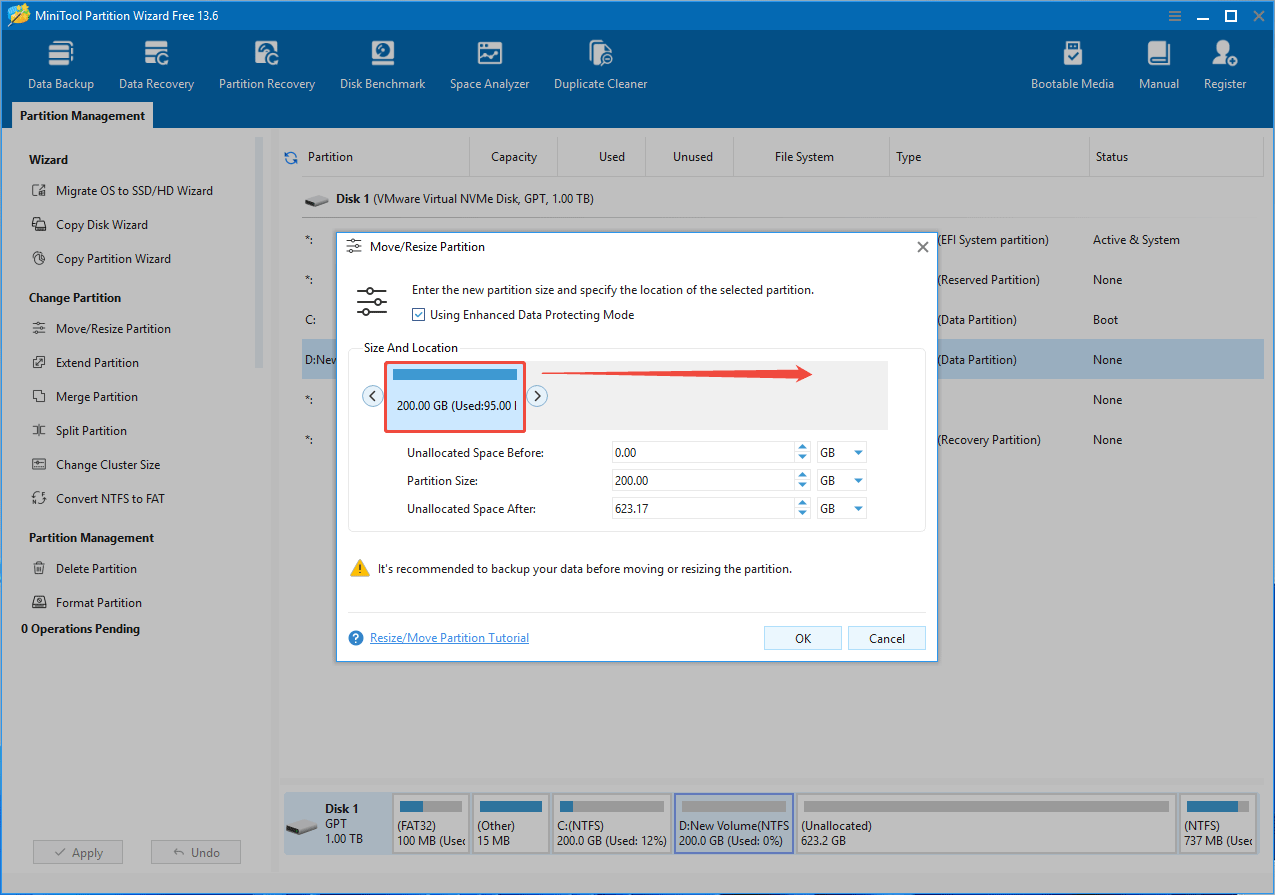1275x895 pixels.
Task: Switch to Partition Management tab
Action: tap(83, 116)
